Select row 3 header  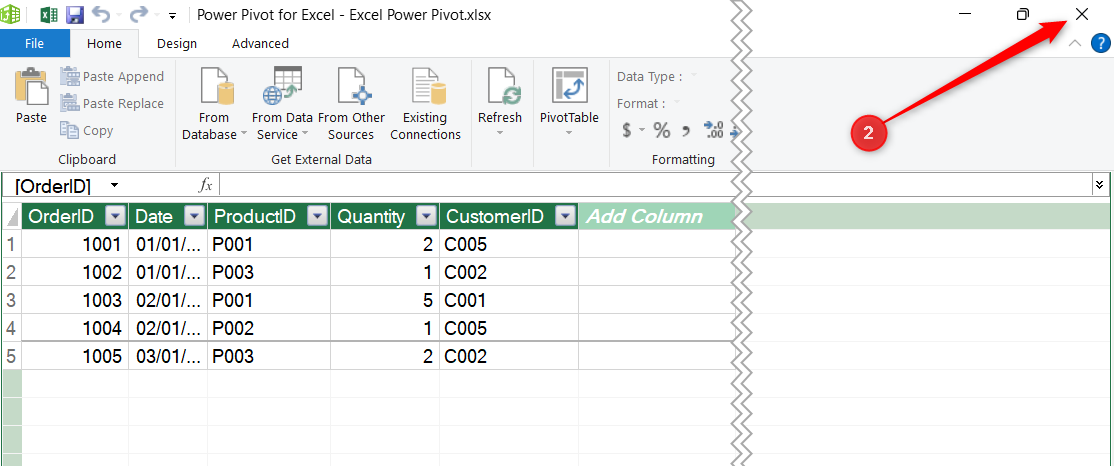click(x=11, y=300)
